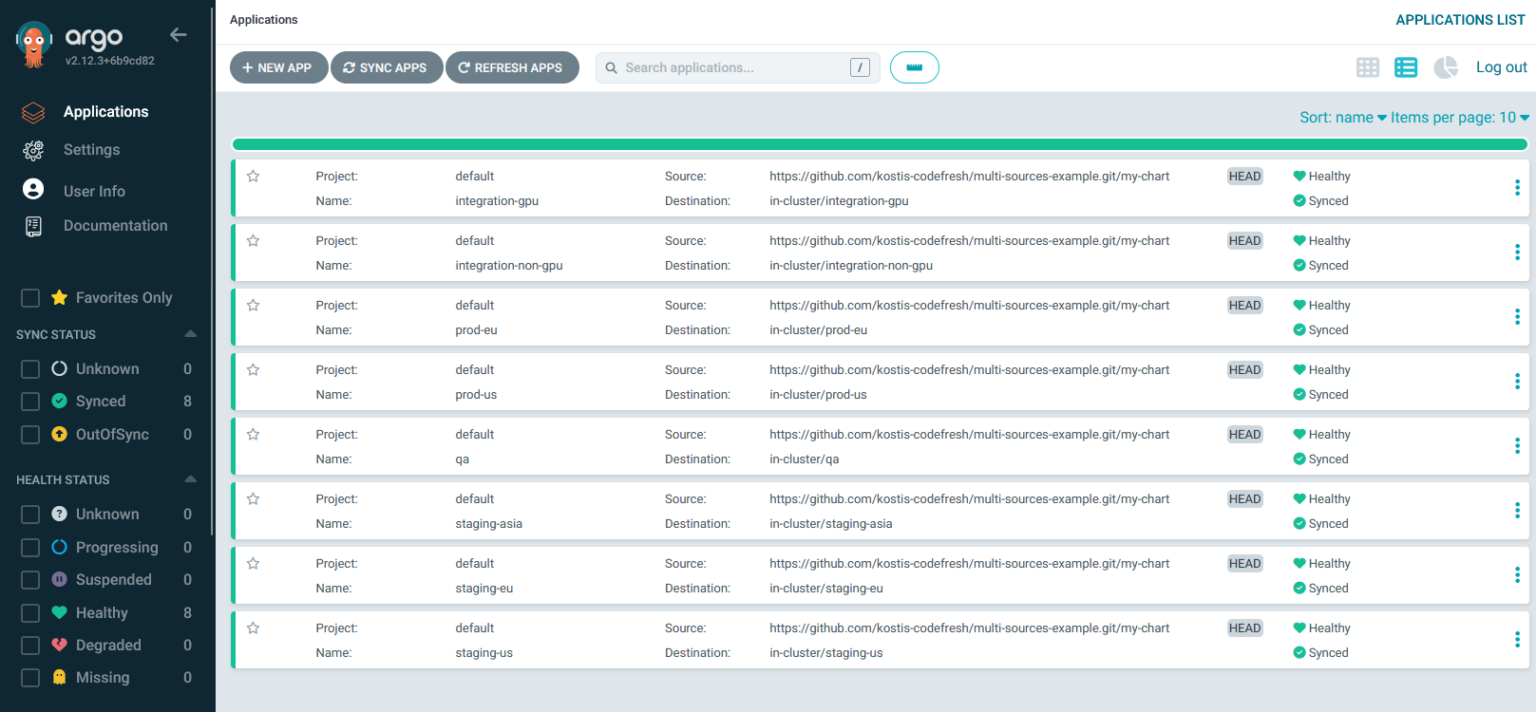Open Settings from the sidebar
The height and width of the screenshot is (712, 1536).
(91, 149)
